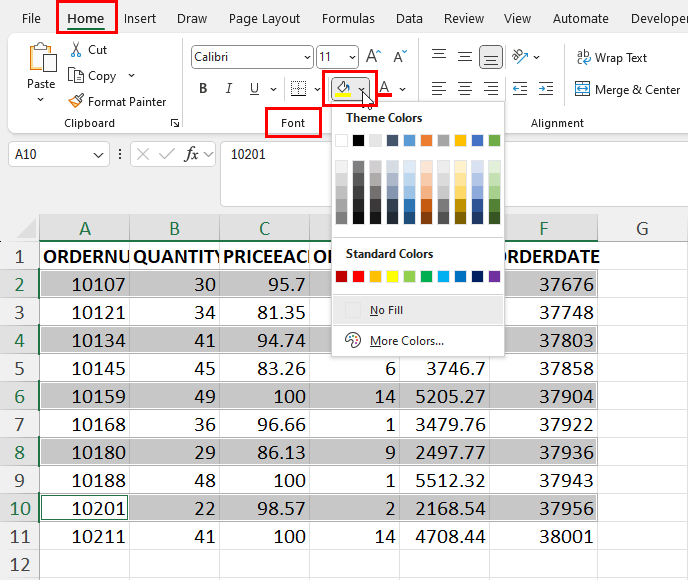
Task: Align text left
Action: click(x=439, y=89)
